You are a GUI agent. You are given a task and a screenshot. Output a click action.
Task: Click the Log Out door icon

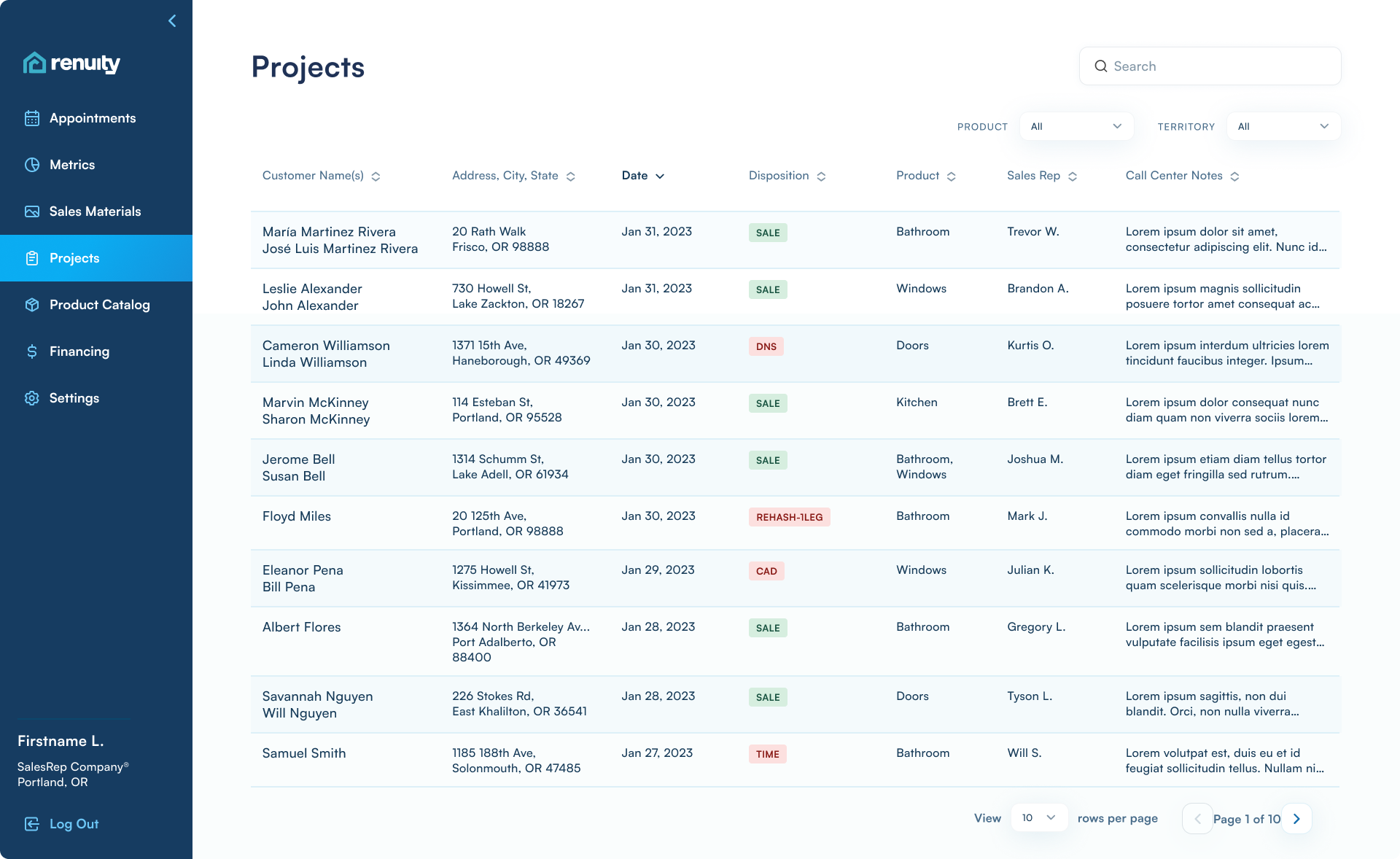pyautogui.click(x=32, y=824)
